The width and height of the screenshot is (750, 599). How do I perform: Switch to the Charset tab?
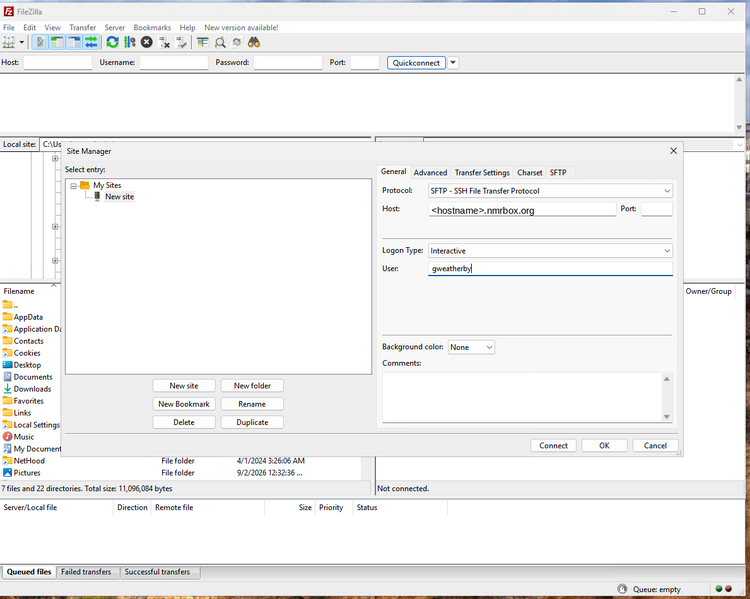530,173
